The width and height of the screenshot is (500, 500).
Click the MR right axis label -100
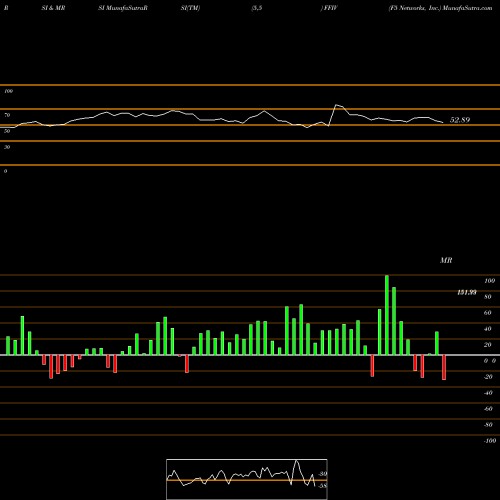490,441
